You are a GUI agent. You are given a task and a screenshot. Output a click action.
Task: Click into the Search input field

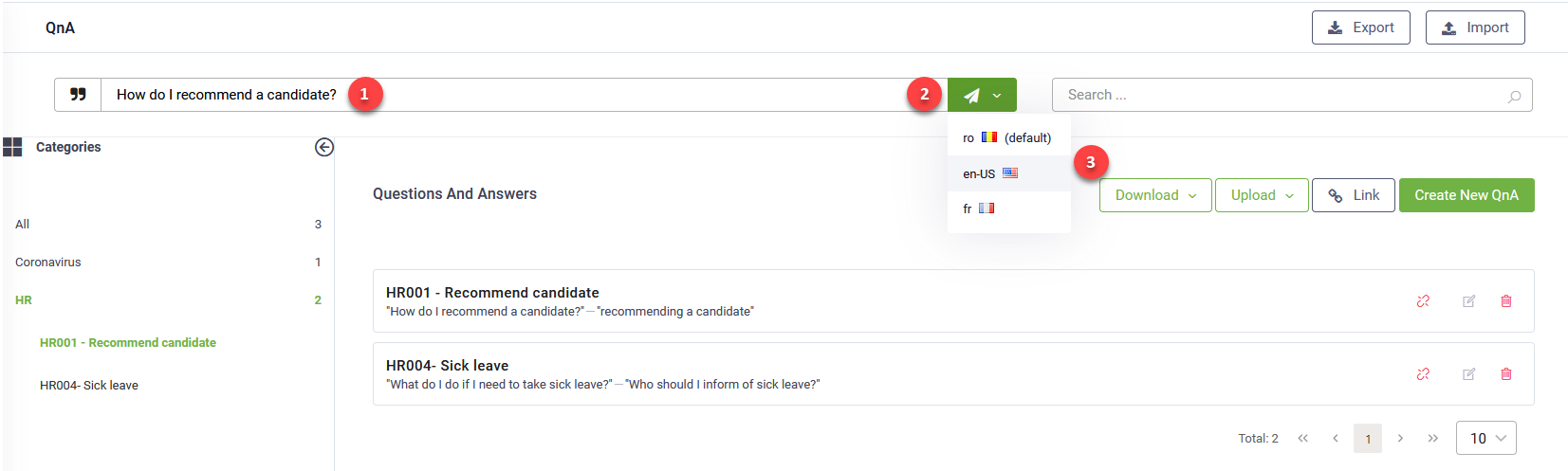1281,95
